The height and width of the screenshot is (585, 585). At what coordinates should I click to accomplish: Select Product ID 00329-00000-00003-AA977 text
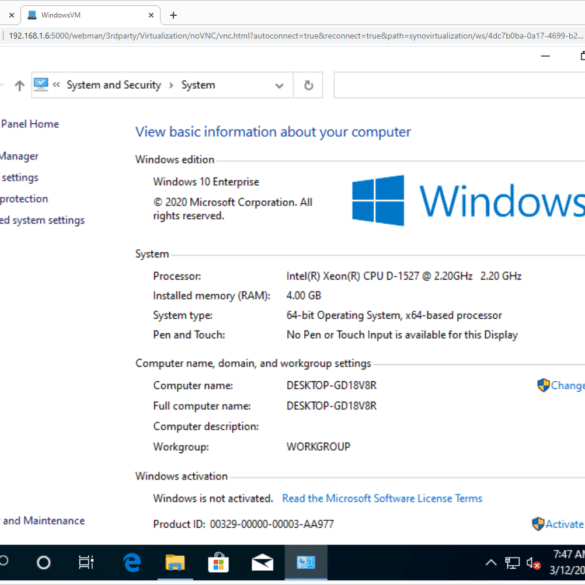272,524
